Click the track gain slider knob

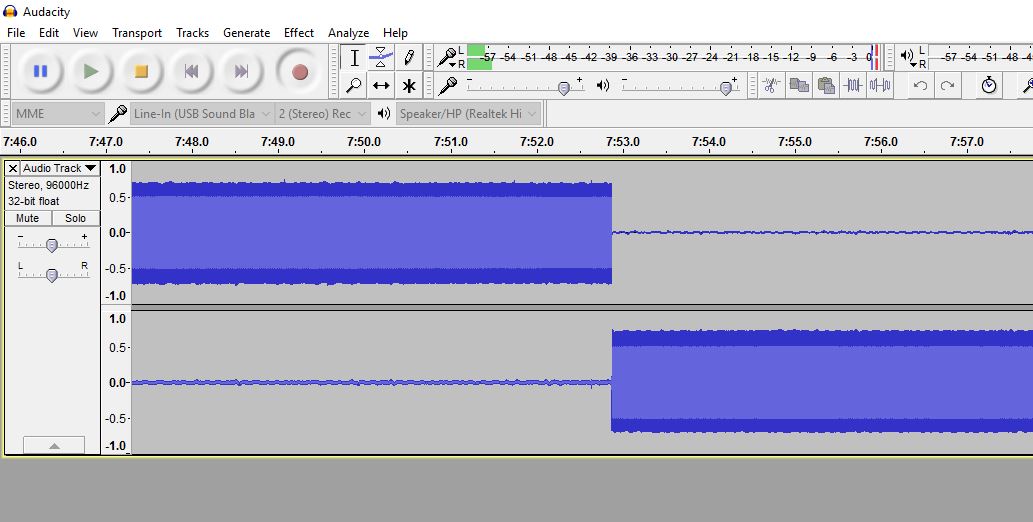tap(52, 245)
